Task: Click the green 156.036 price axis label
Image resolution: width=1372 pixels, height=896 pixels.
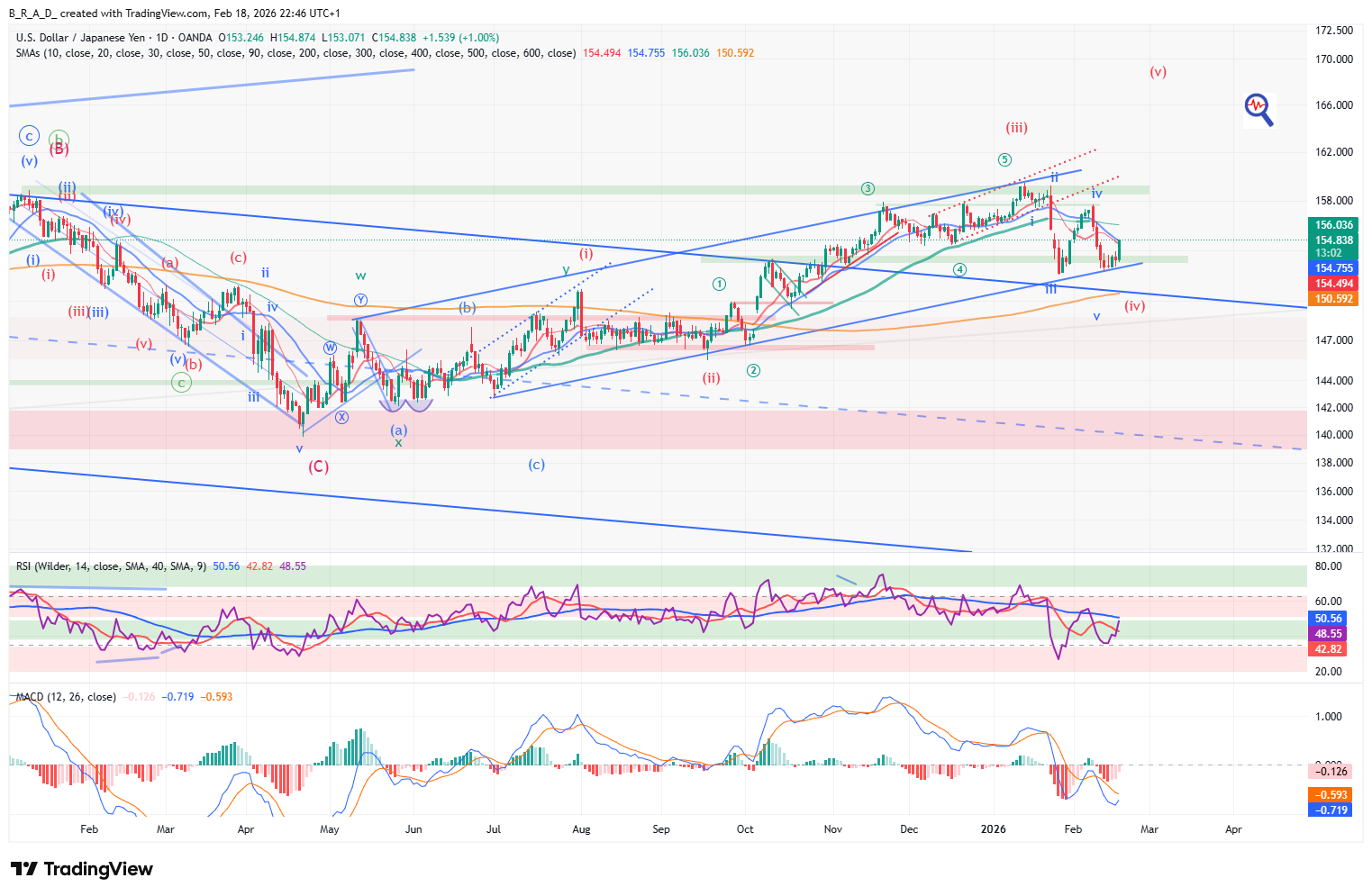Action: coord(1333,225)
